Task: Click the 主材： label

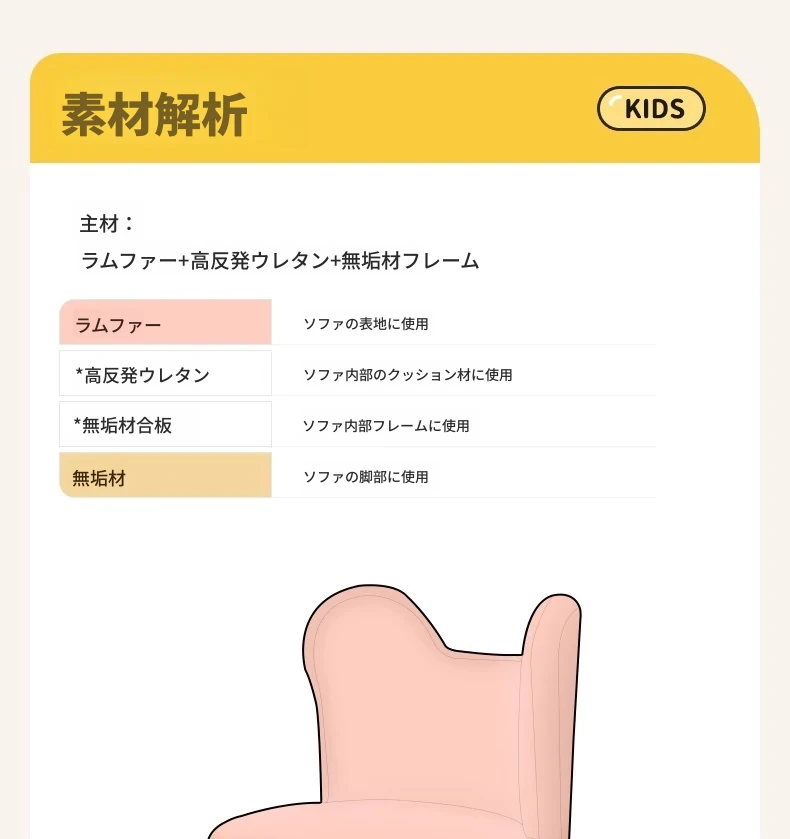Action: (107, 224)
